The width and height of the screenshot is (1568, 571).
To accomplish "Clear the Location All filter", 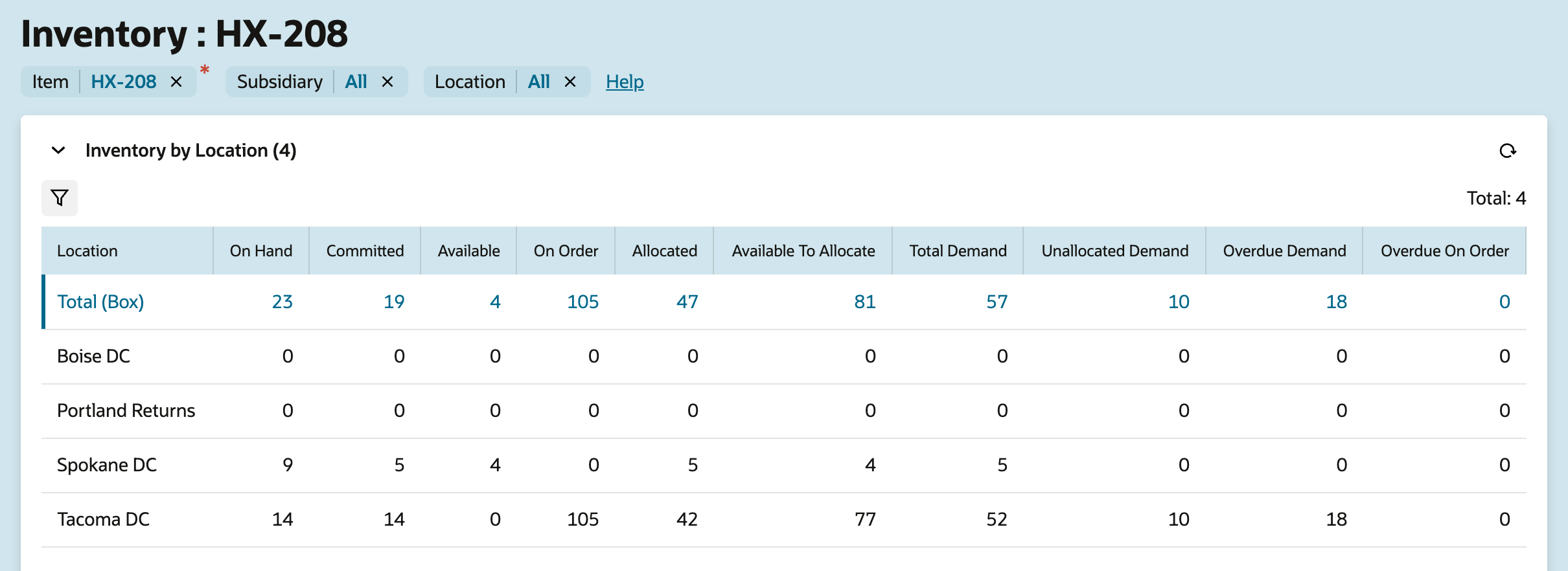I will coord(570,82).
